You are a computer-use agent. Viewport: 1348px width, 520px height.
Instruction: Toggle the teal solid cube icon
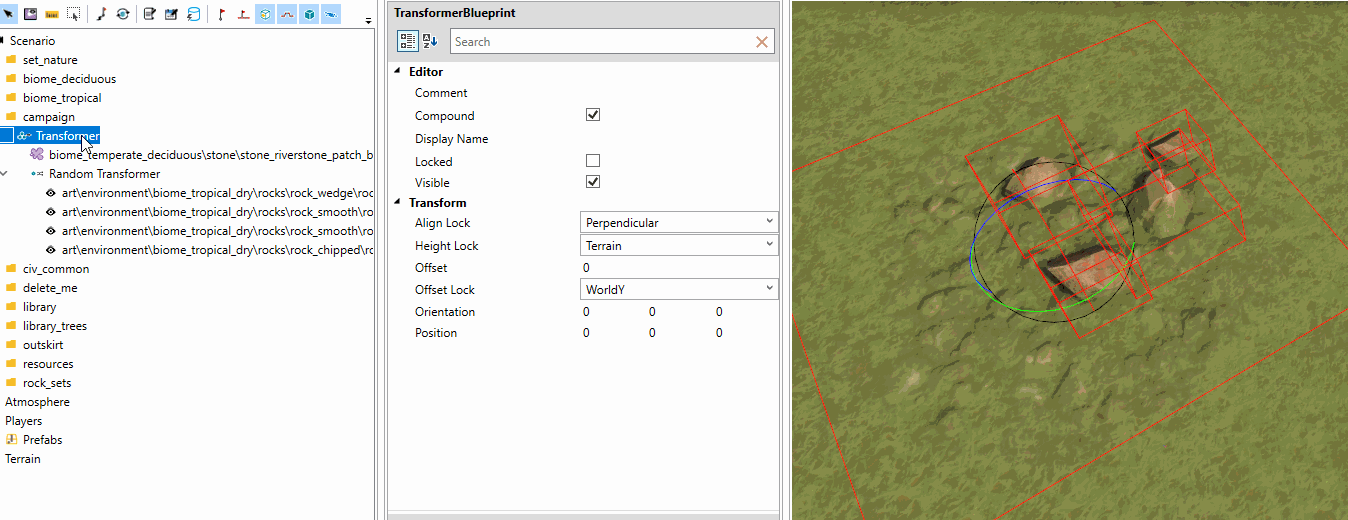tap(309, 15)
